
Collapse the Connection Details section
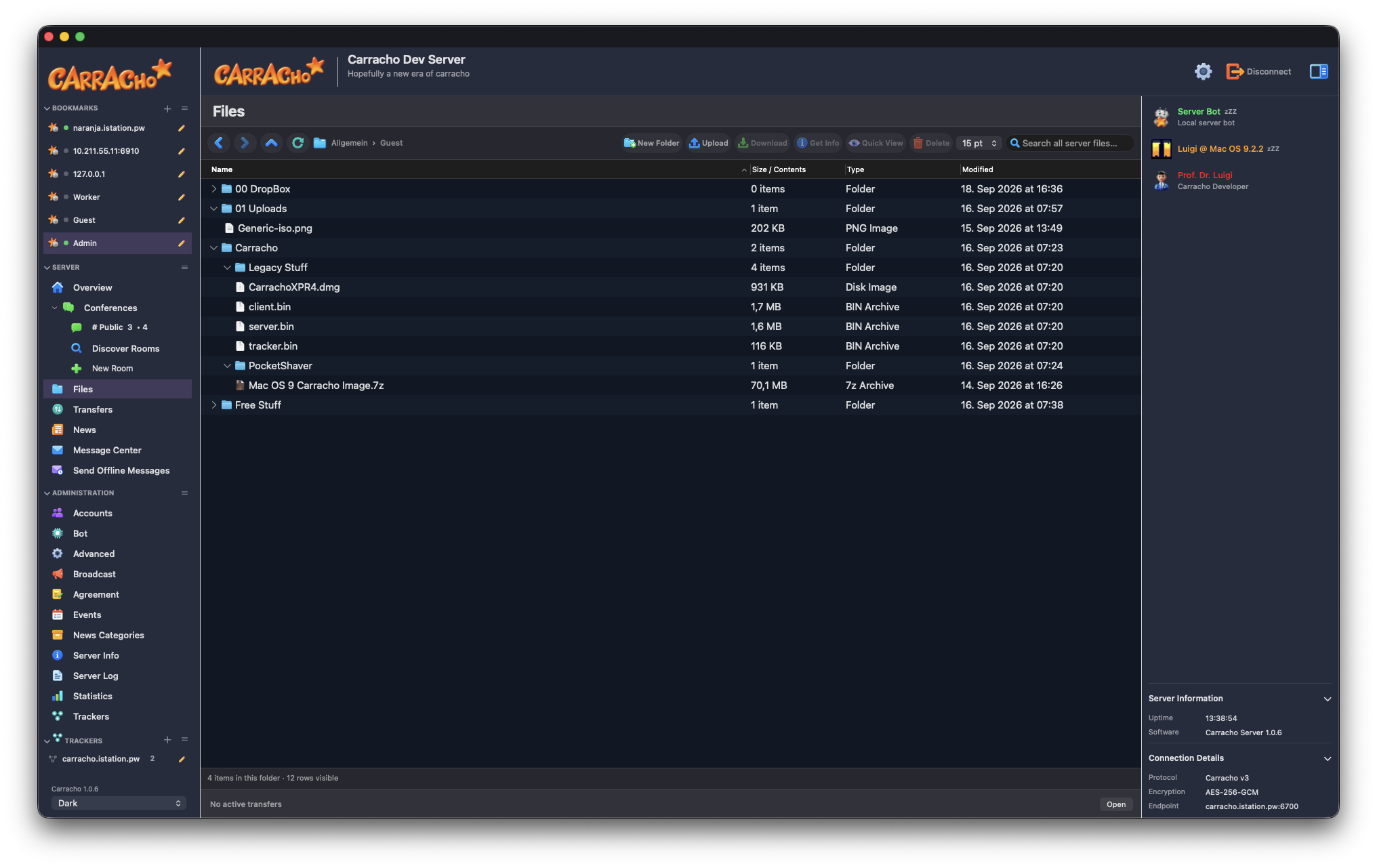(x=1327, y=758)
